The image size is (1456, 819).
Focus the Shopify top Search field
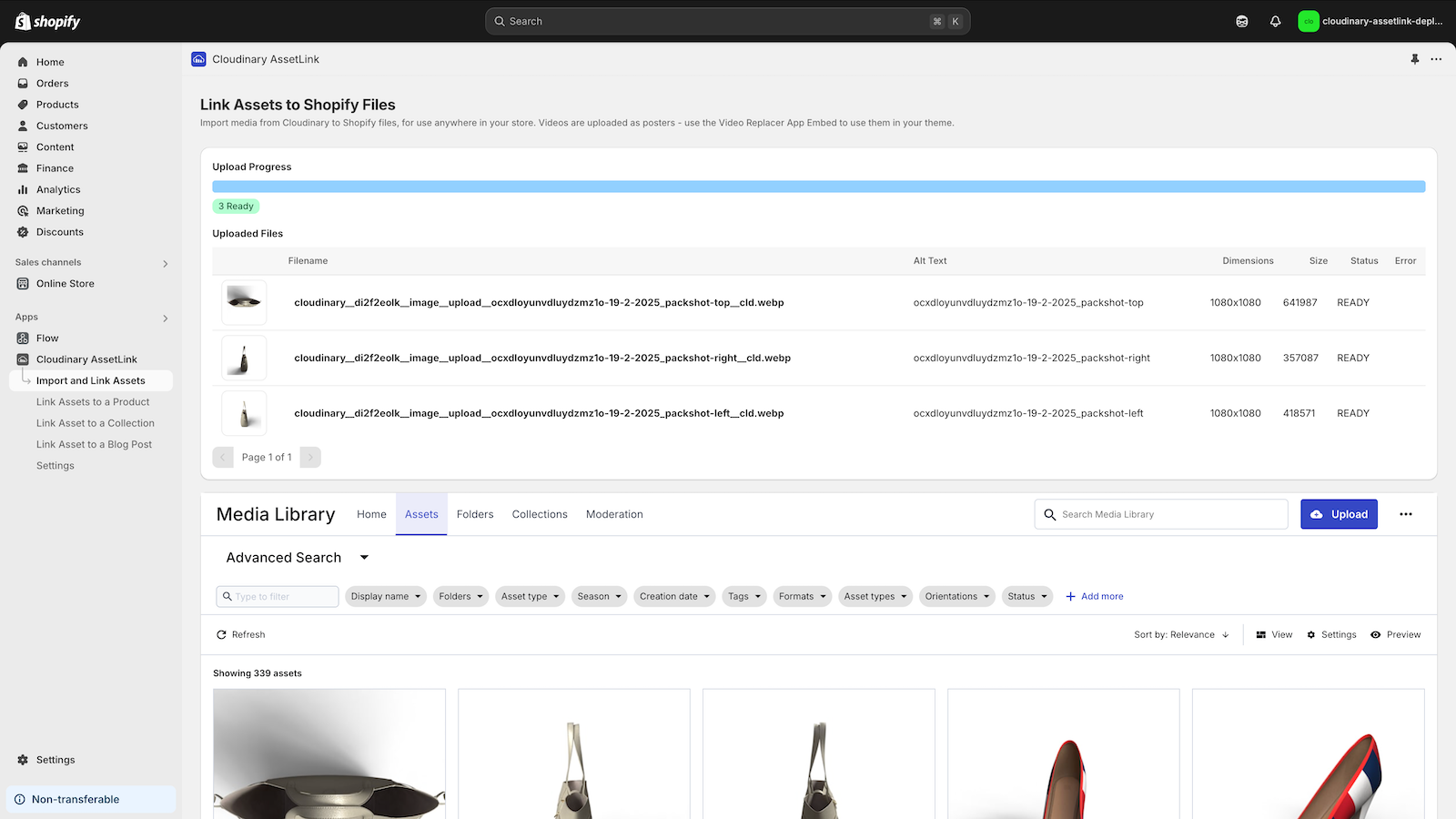pos(728,21)
